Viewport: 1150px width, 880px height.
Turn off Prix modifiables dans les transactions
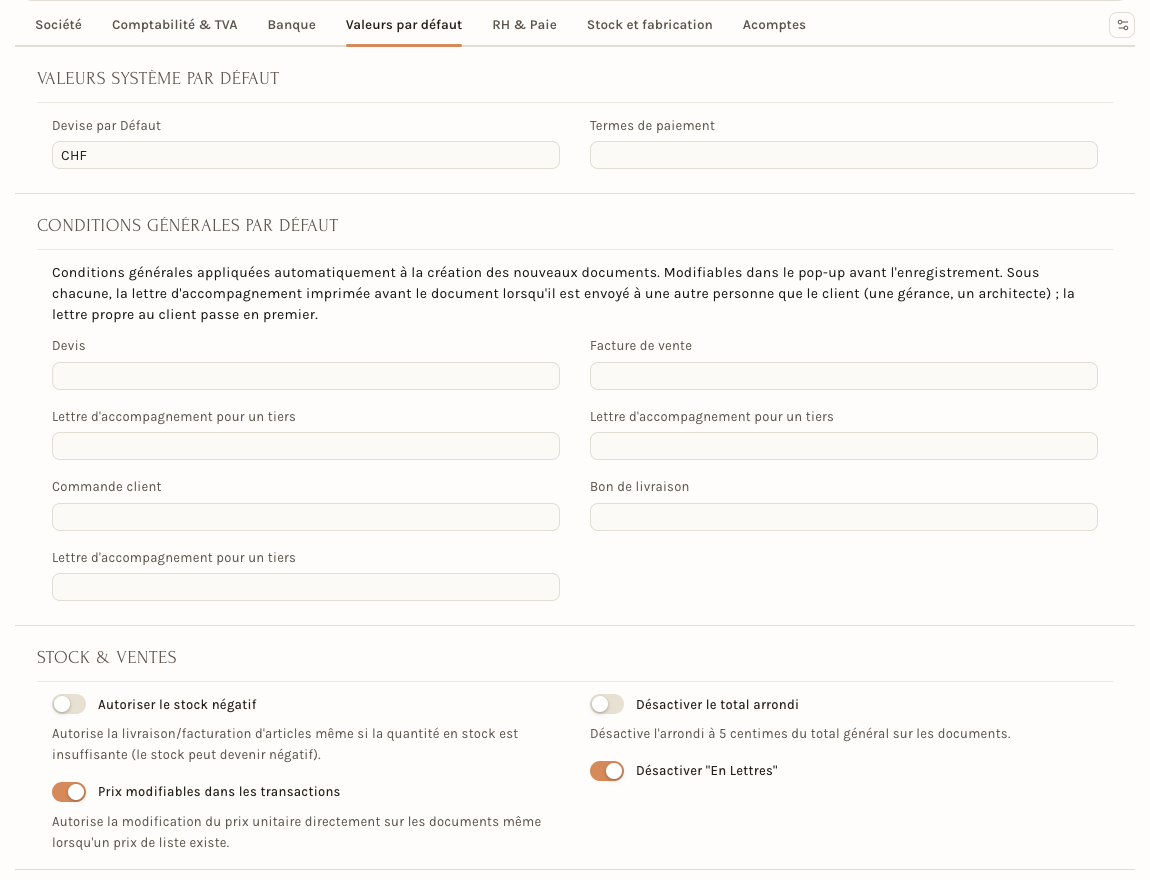point(69,792)
